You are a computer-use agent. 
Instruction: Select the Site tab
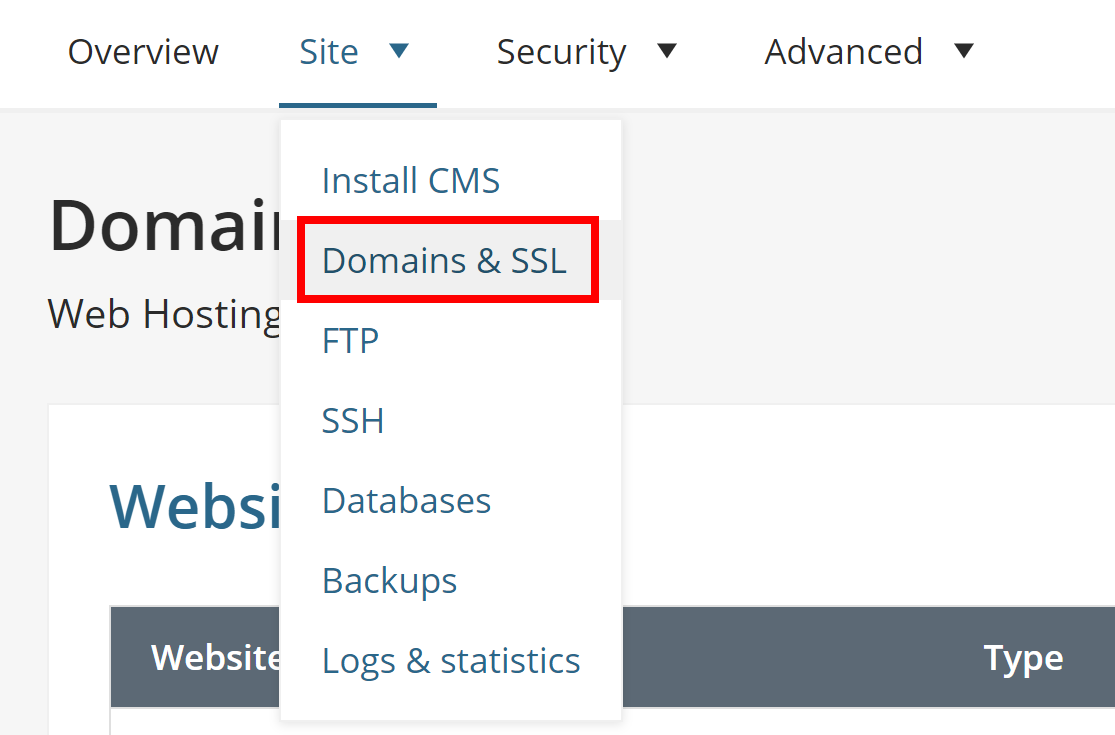coord(329,52)
